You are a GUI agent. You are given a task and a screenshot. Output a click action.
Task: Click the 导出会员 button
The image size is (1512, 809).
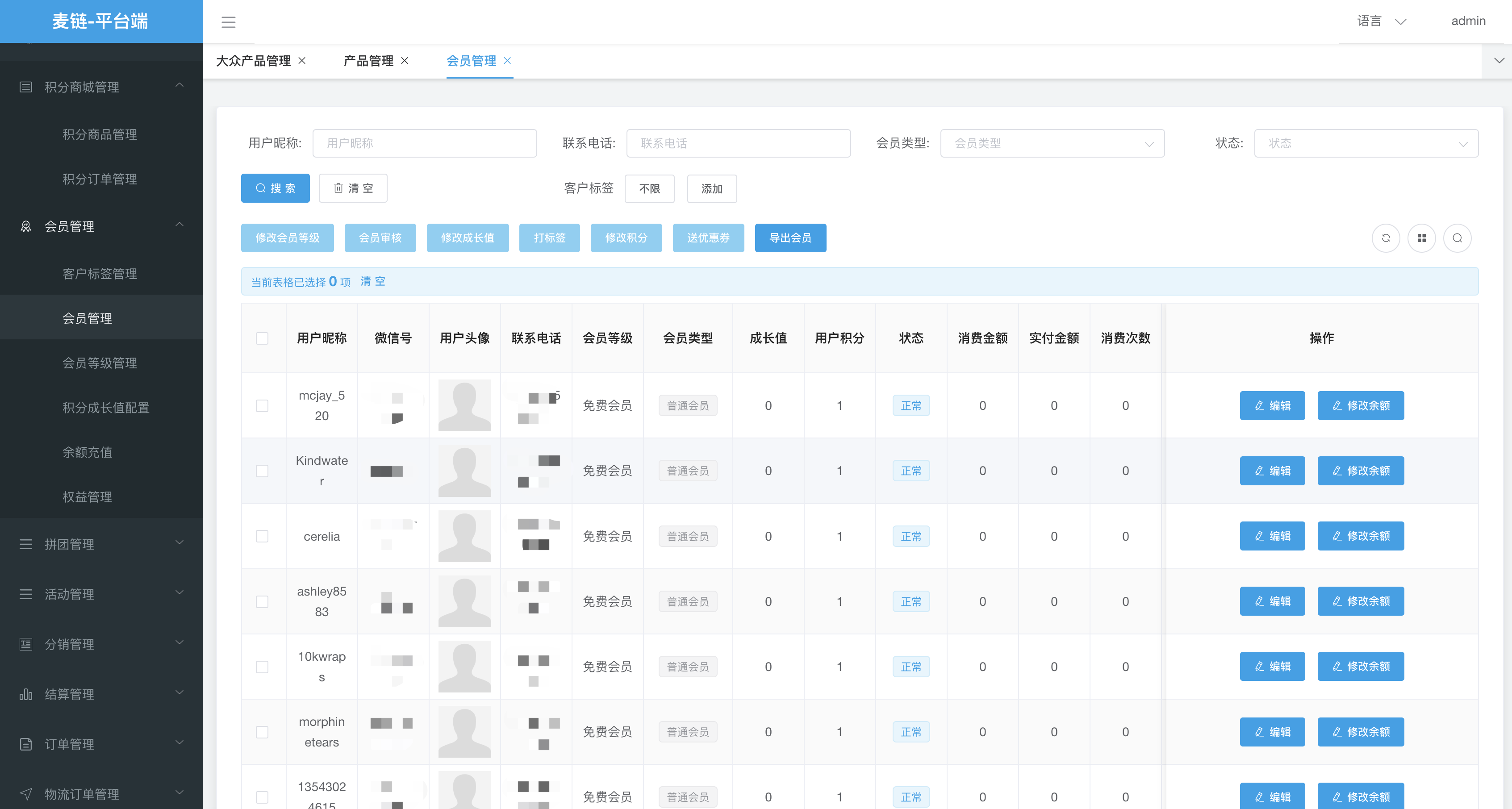pyautogui.click(x=790, y=238)
